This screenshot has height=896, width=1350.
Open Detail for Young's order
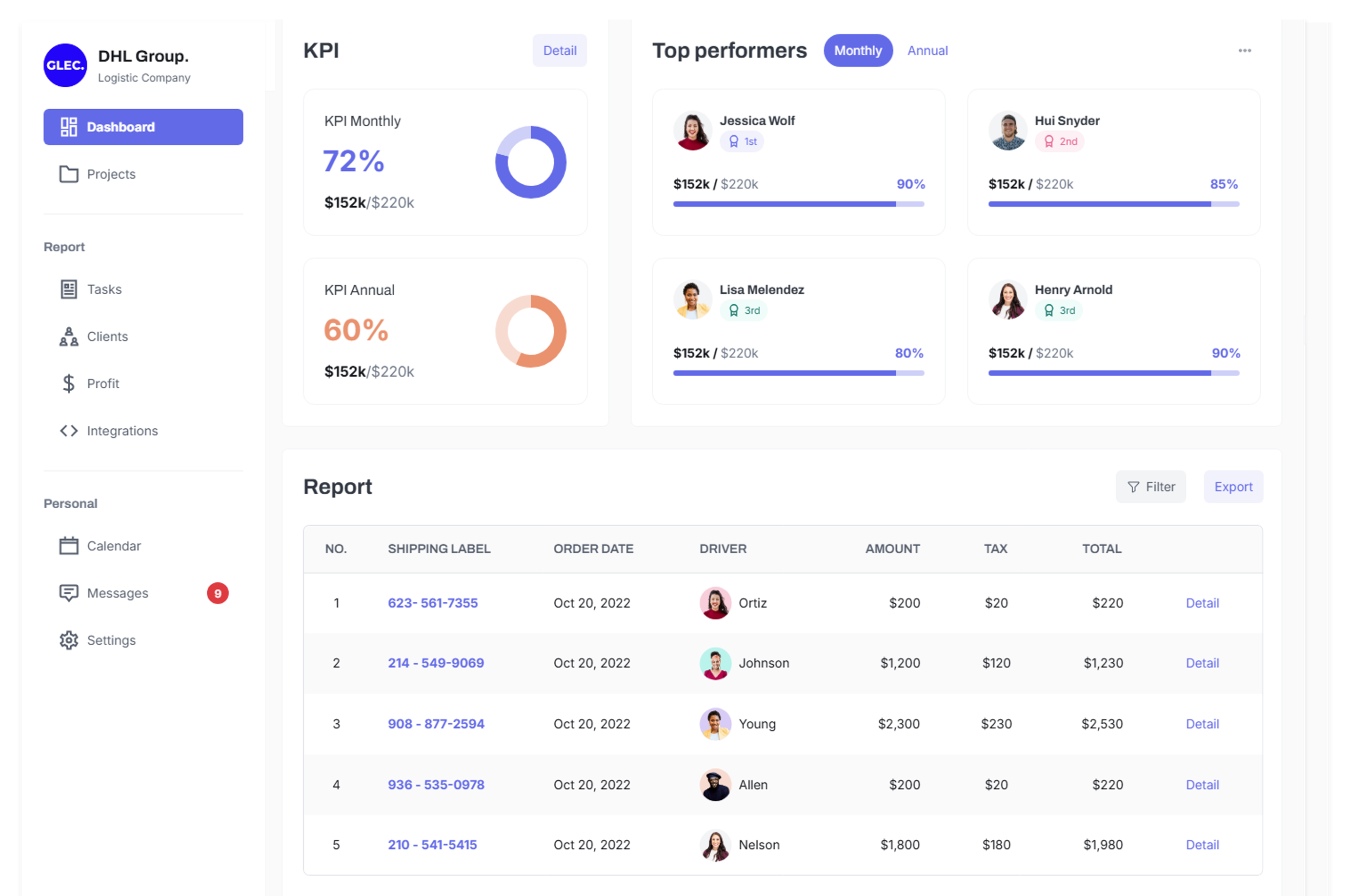pos(1202,724)
